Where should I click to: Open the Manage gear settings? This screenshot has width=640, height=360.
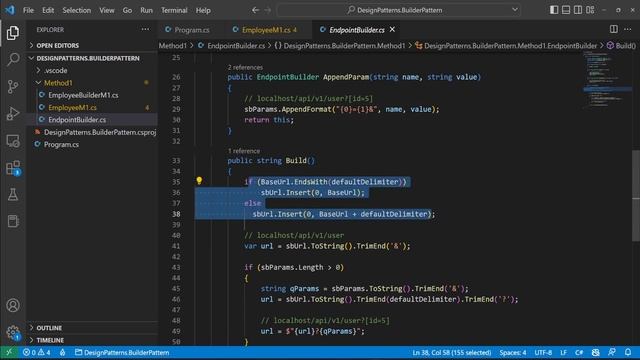13,332
